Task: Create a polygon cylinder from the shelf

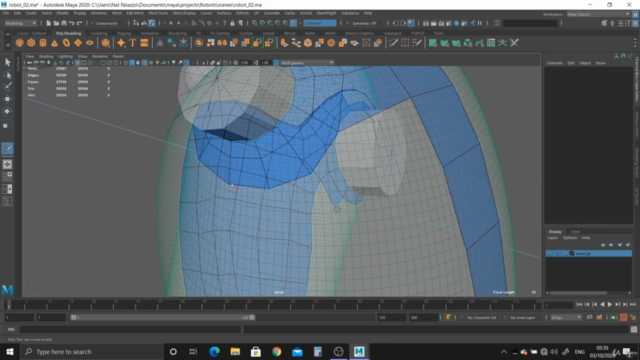Action: click(x=43, y=43)
